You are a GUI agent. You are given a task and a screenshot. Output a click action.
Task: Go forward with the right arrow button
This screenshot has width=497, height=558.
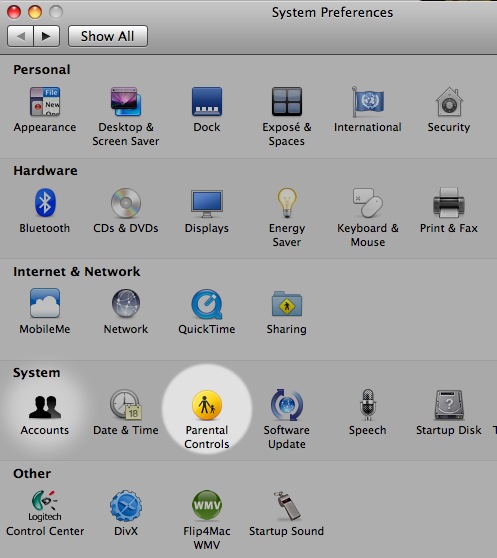[46, 36]
